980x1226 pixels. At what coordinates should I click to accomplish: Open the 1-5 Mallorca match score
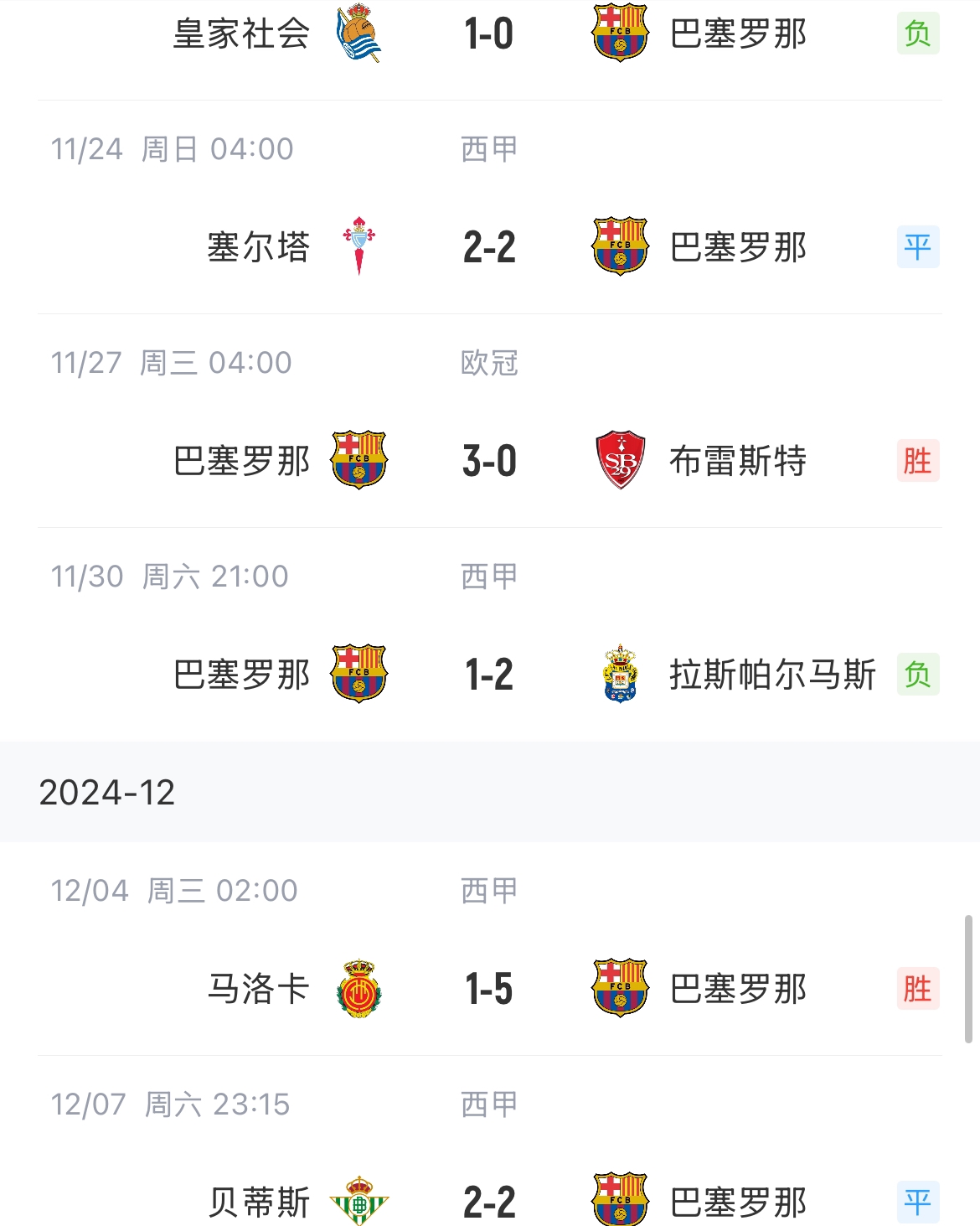point(489,989)
